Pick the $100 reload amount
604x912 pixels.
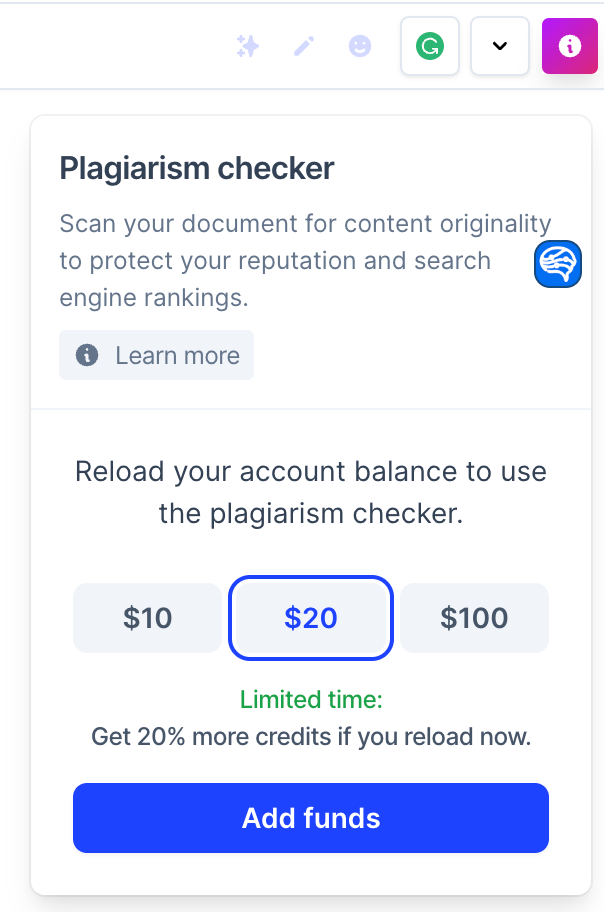(x=474, y=618)
